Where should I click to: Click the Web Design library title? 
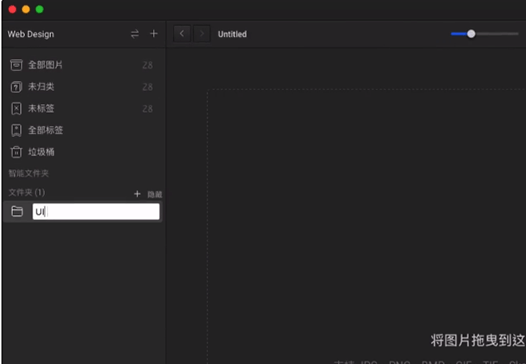pos(31,34)
